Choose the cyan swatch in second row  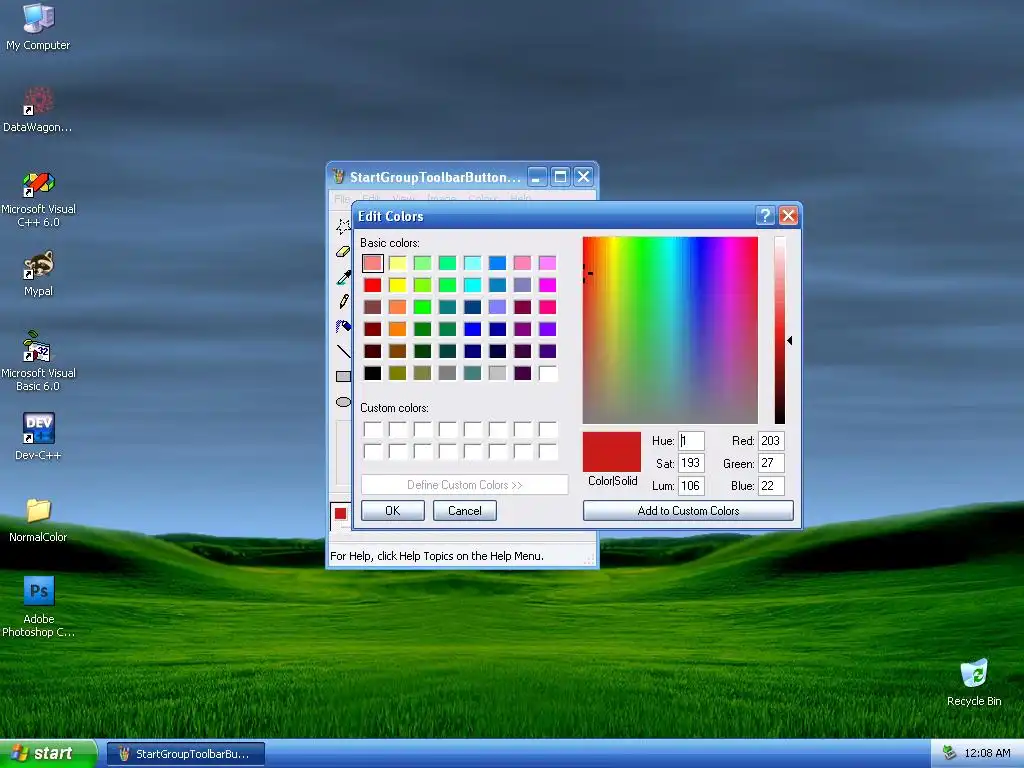472,285
